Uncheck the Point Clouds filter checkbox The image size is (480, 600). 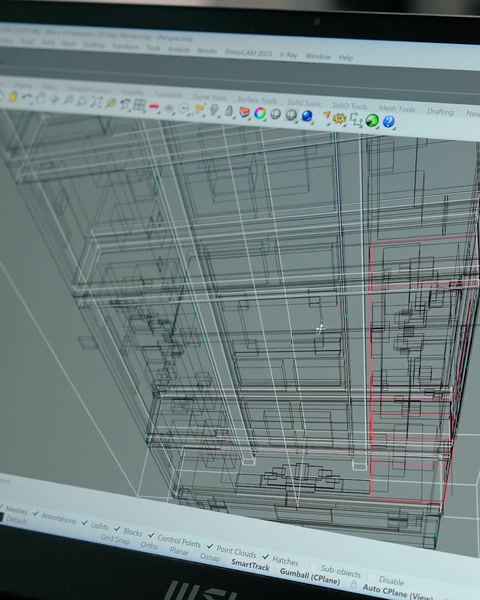[x=210, y=546]
